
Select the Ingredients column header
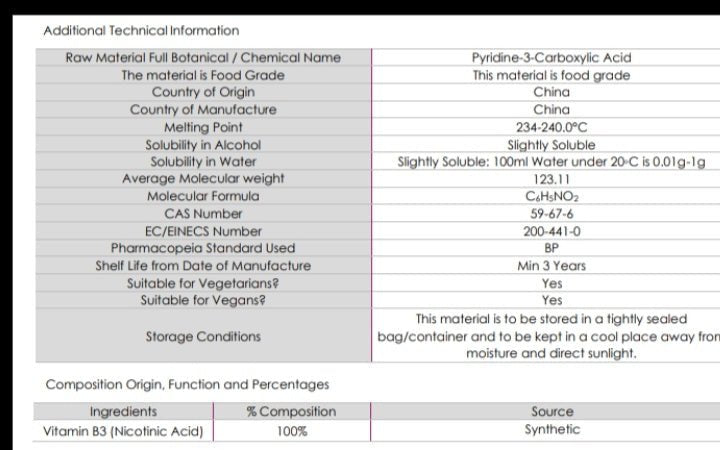pyautogui.click(x=123, y=412)
